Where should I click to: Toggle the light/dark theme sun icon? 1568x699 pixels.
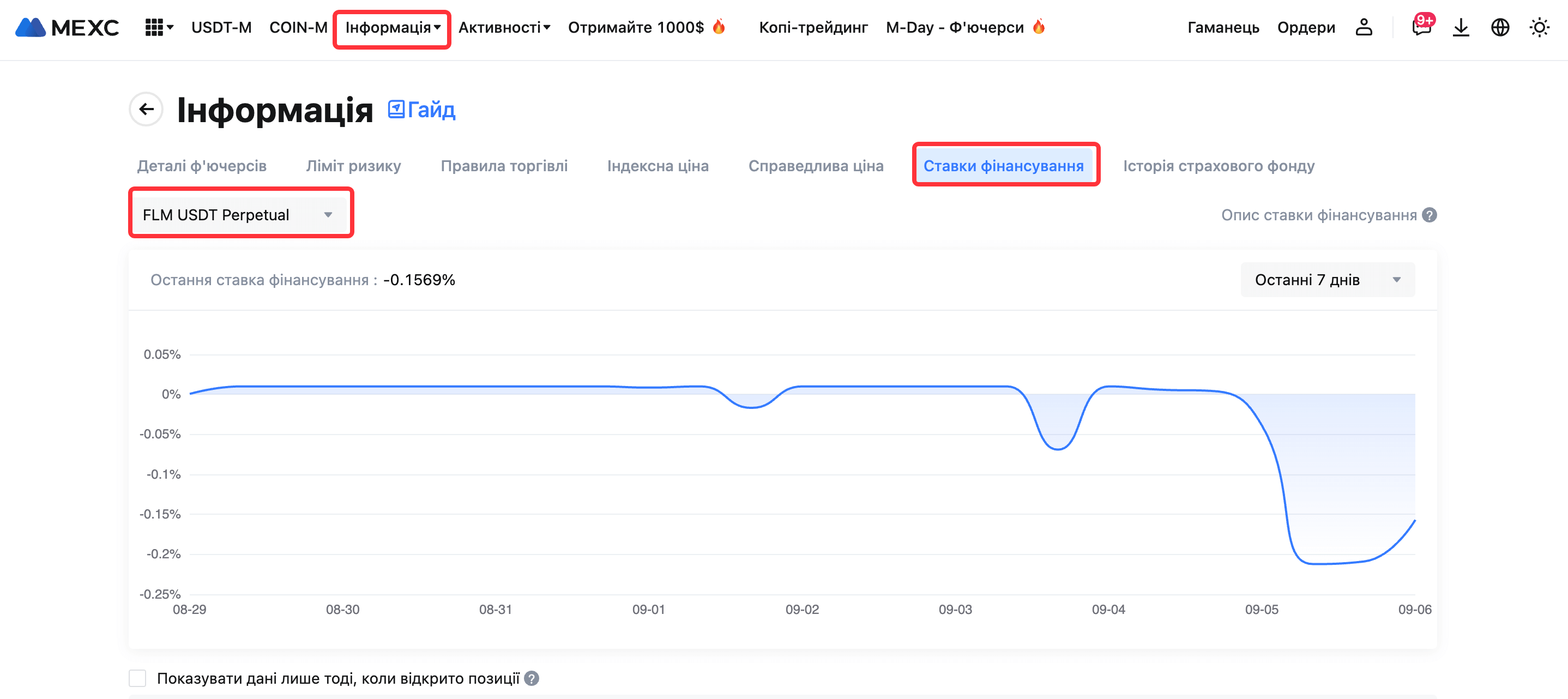pyautogui.click(x=1539, y=27)
